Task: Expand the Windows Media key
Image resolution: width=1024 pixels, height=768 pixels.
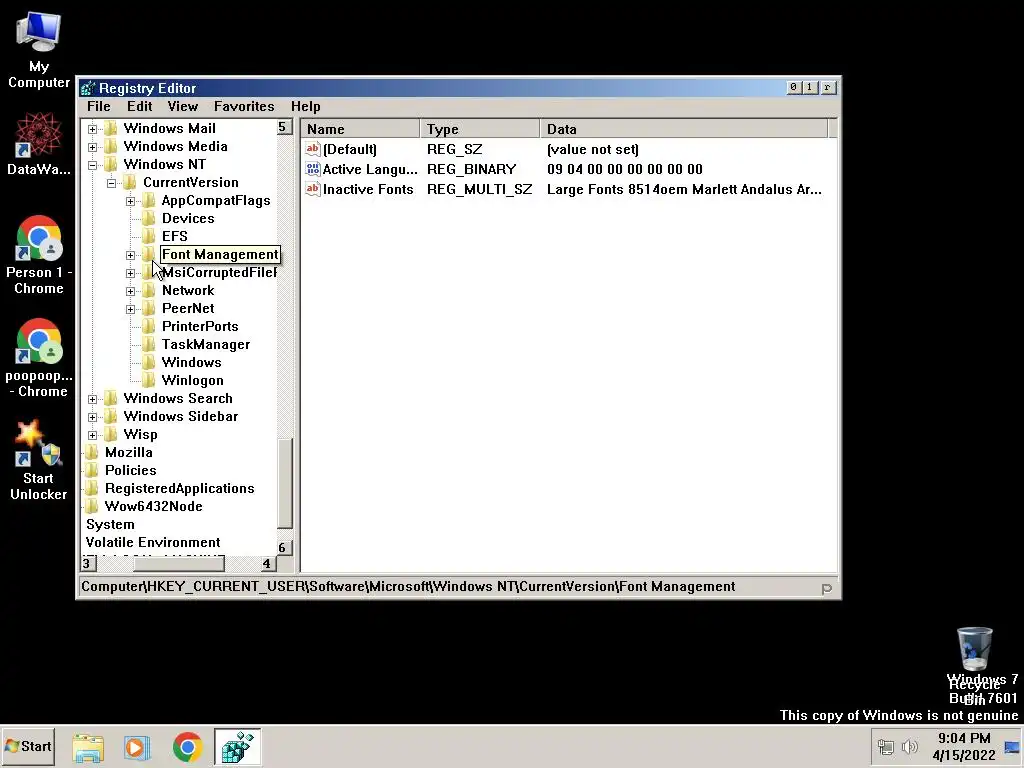Action: click(93, 148)
